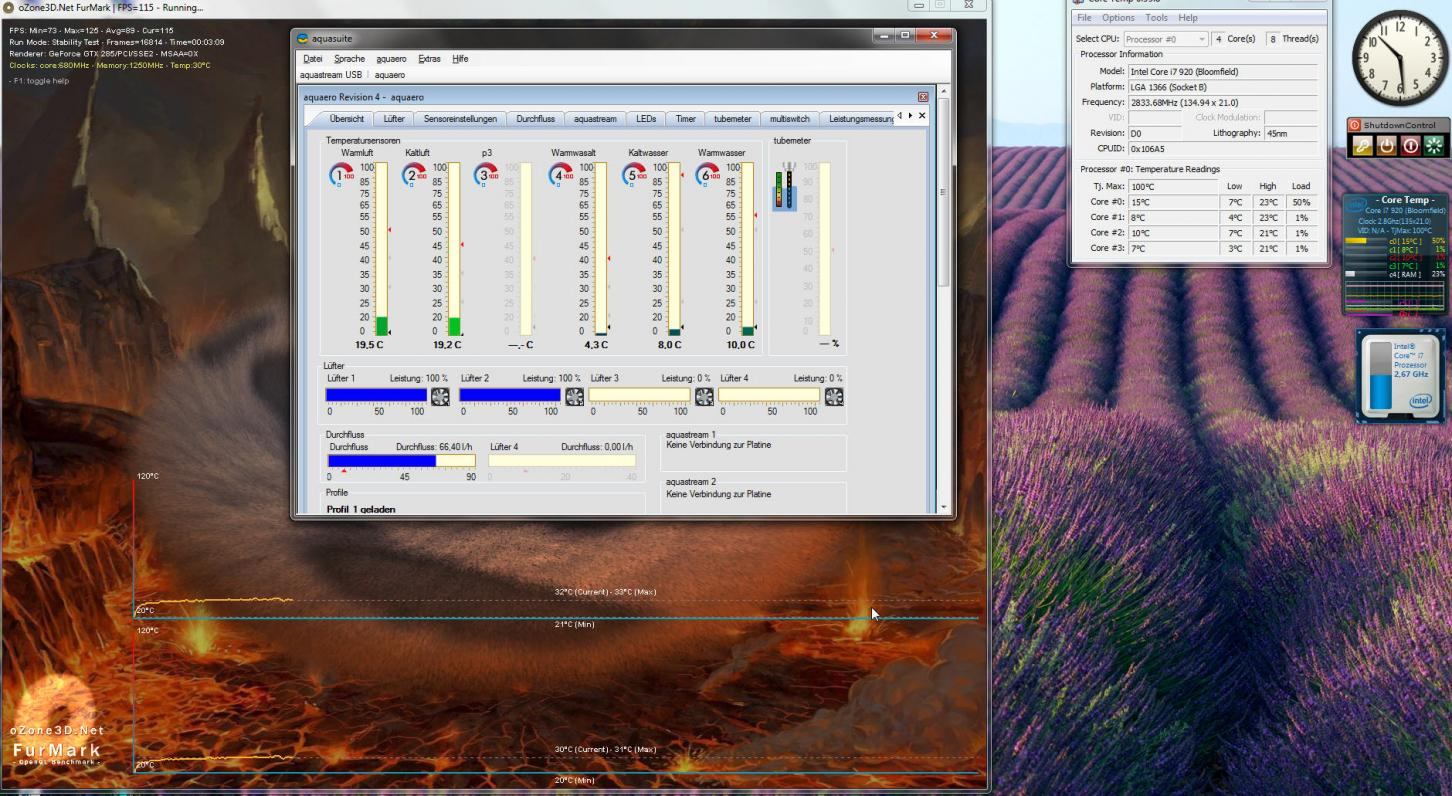Click the sensor 6 gauge icon under Warmwasser
Image resolution: width=1452 pixels, height=796 pixels.
point(707,174)
